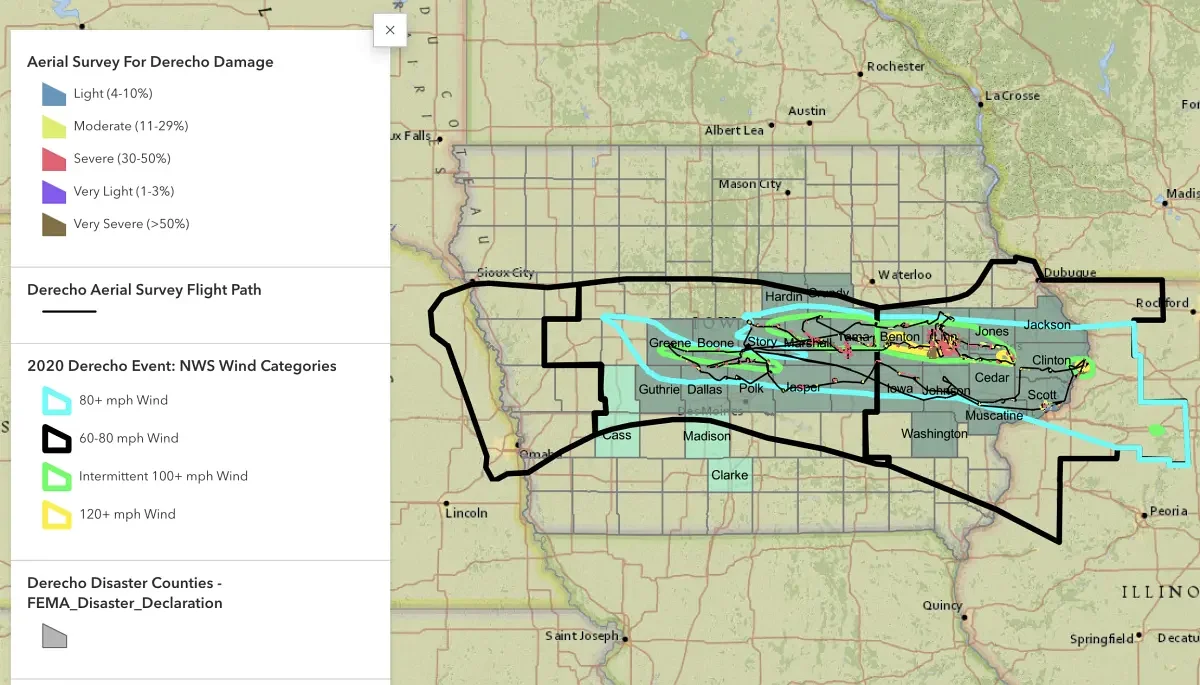Click the Very Severe (>50%) brown swatch
The width and height of the screenshot is (1200, 685).
tap(54, 224)
